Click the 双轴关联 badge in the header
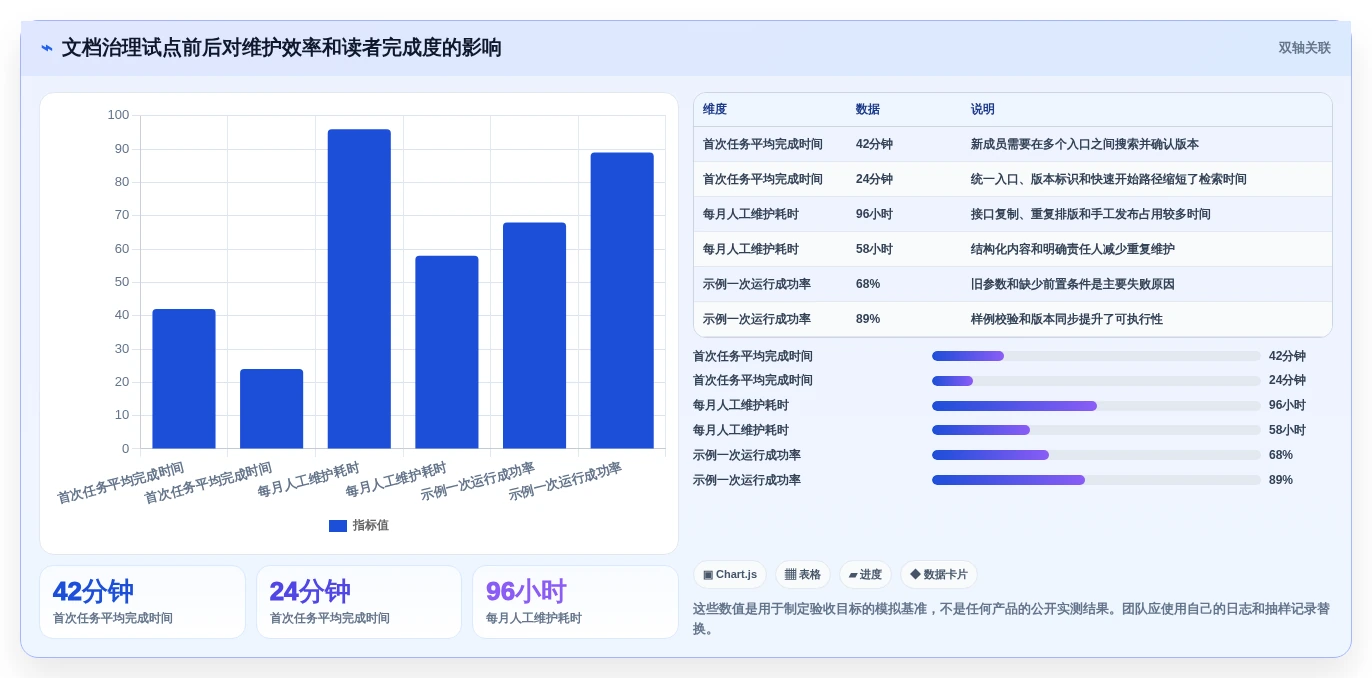 click(1304, 48)
